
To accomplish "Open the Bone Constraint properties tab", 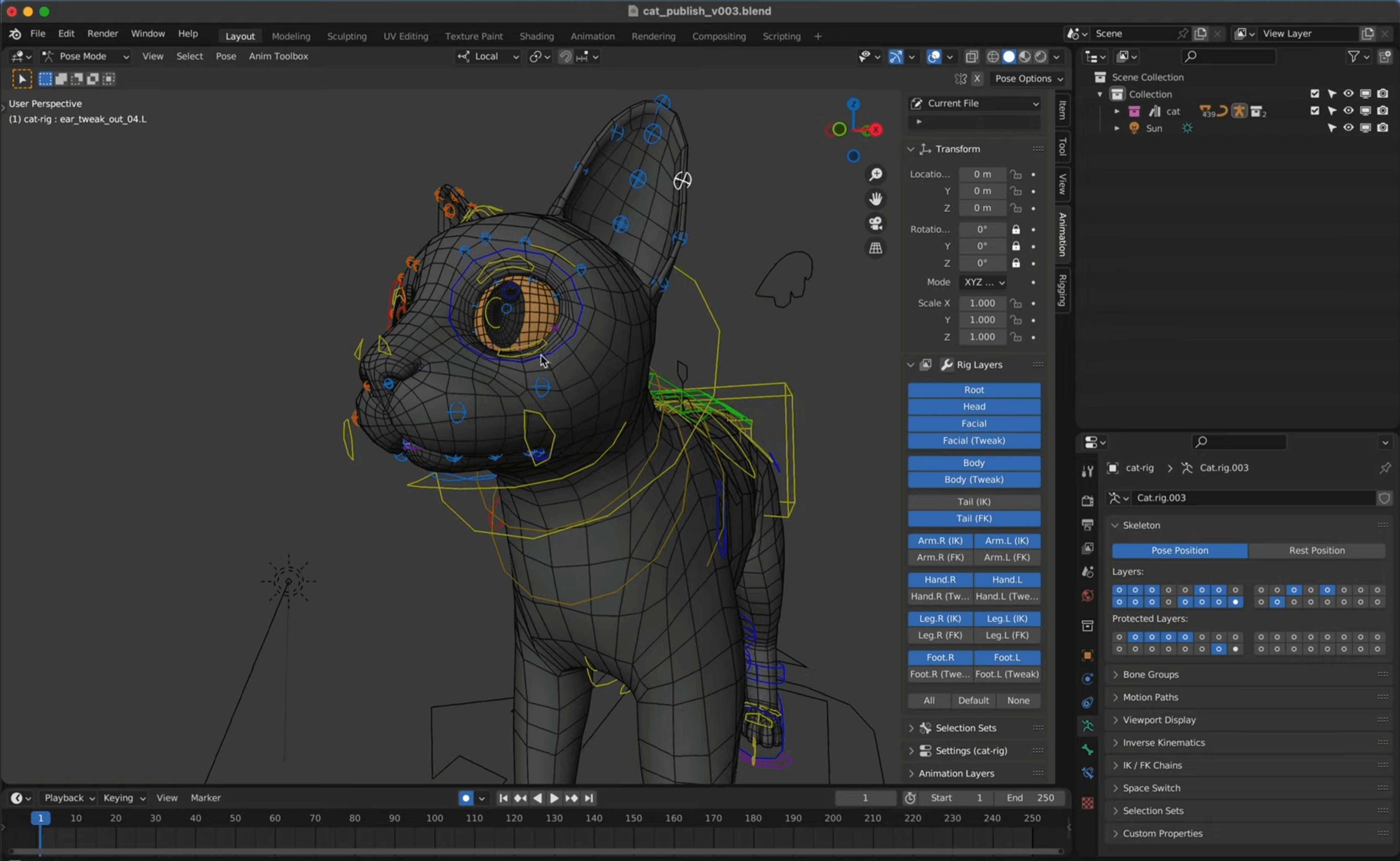I will tap(1087, 773).
